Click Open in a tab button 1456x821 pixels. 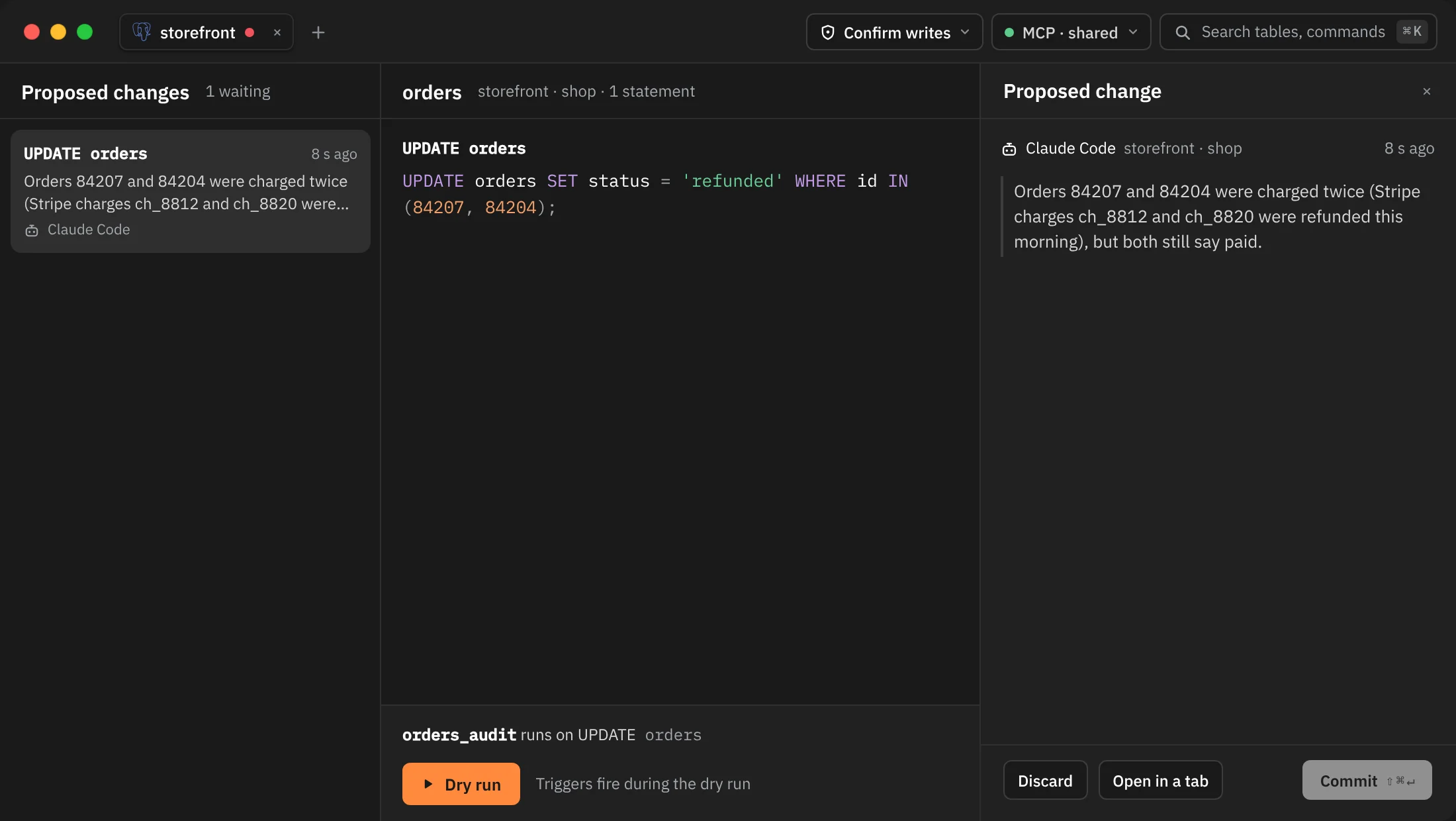point(1160,781)
